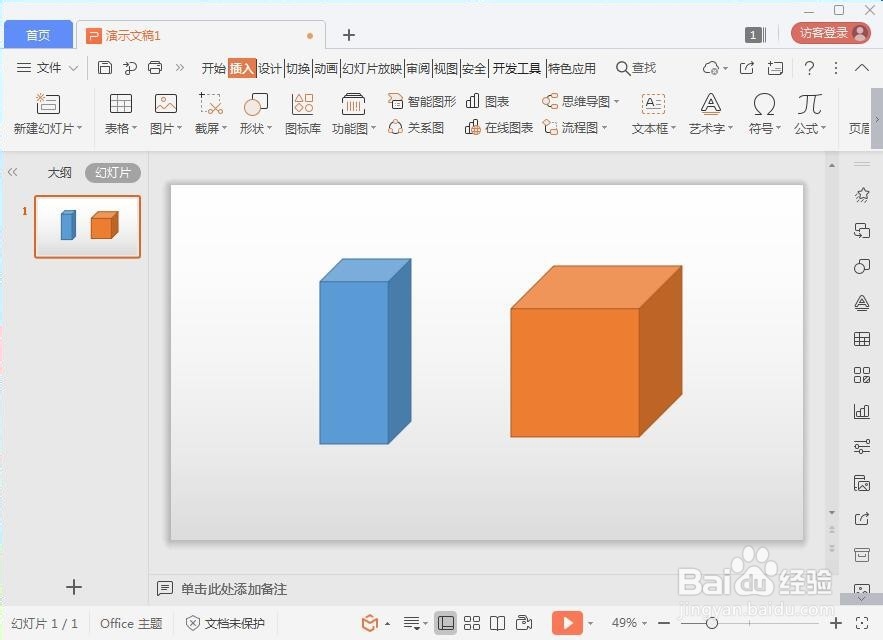Select the orange cube shape on slide
883x640 pixels.
click(596, 351)
